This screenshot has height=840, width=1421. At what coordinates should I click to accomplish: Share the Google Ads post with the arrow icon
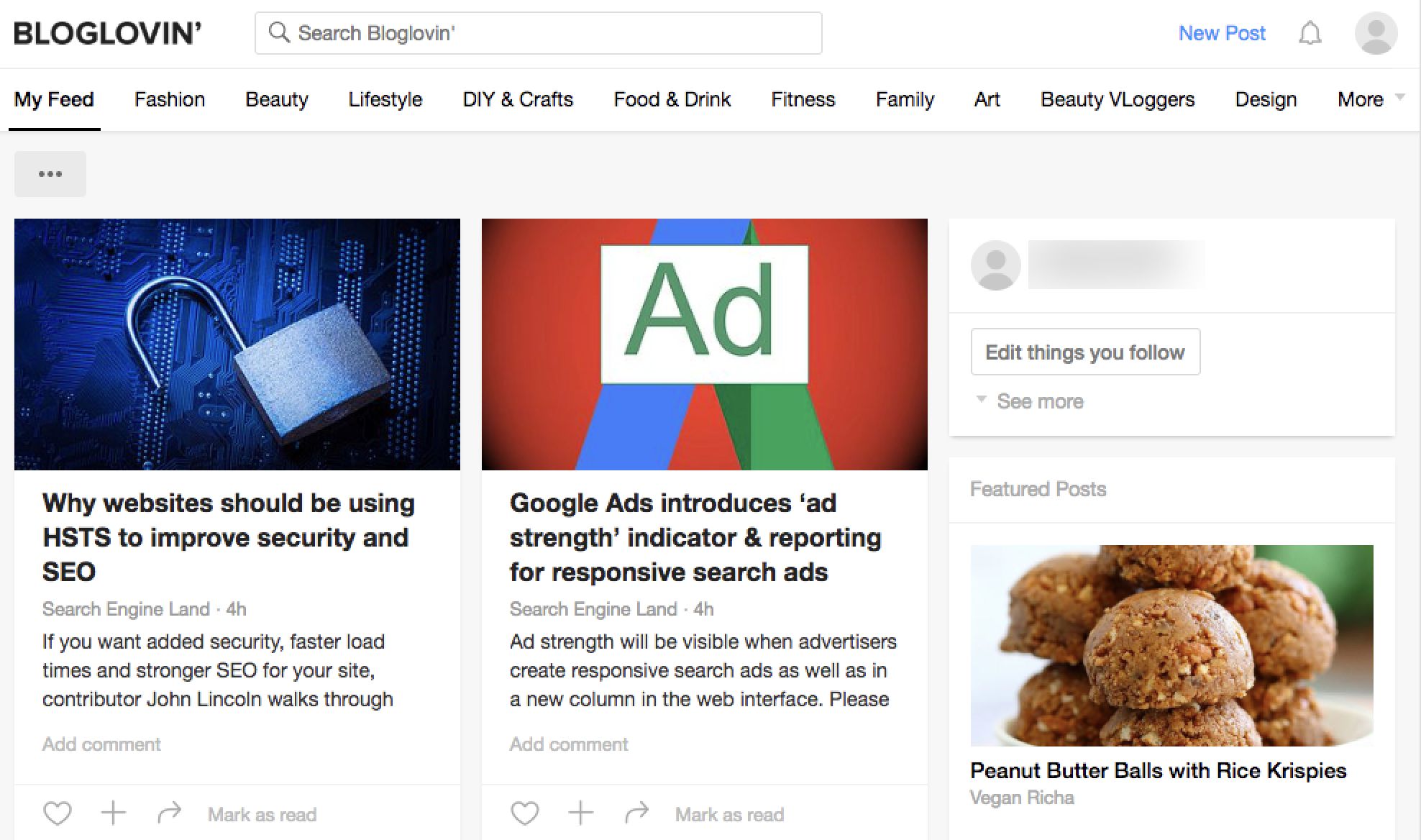637,813
